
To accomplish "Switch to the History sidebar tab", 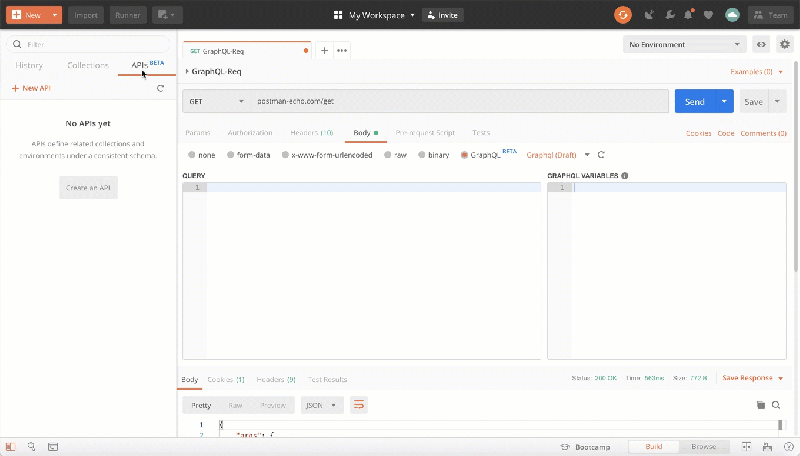I will click(29, 65).
